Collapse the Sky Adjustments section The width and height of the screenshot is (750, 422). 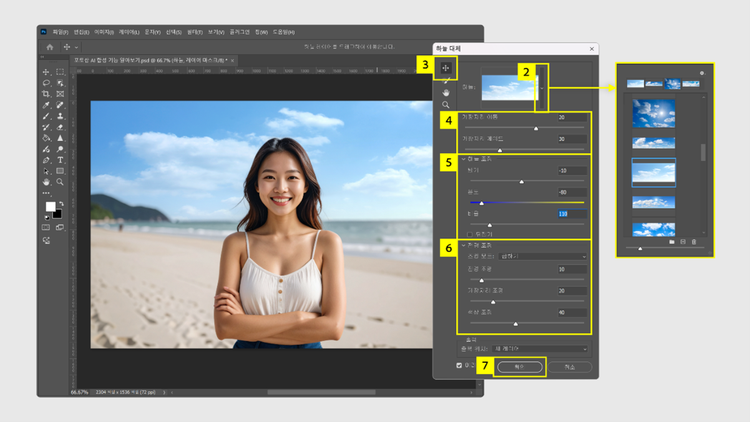(464, 158)
